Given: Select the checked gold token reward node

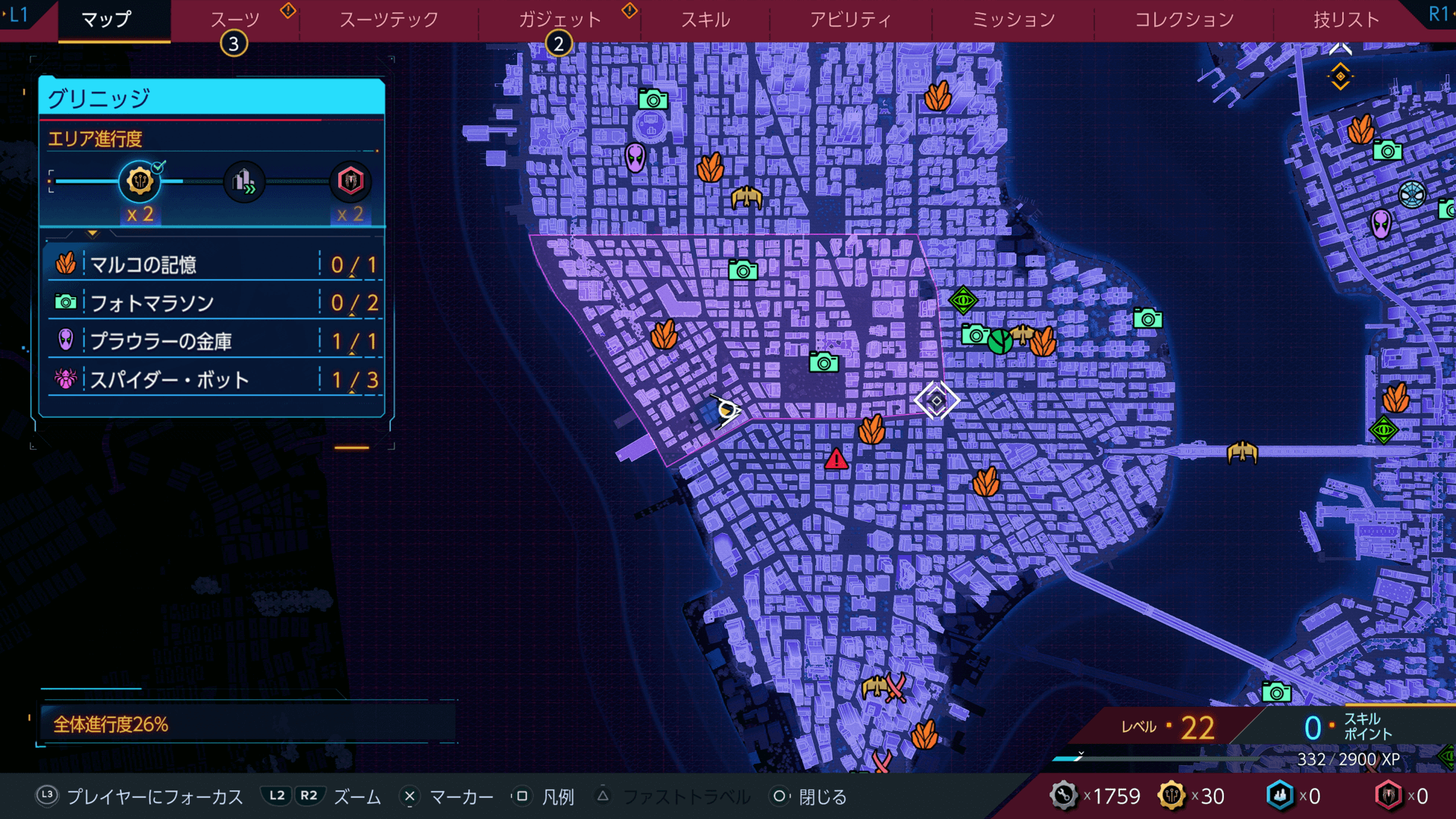Looking at the screenshot, I should click(x=140, y=181).
